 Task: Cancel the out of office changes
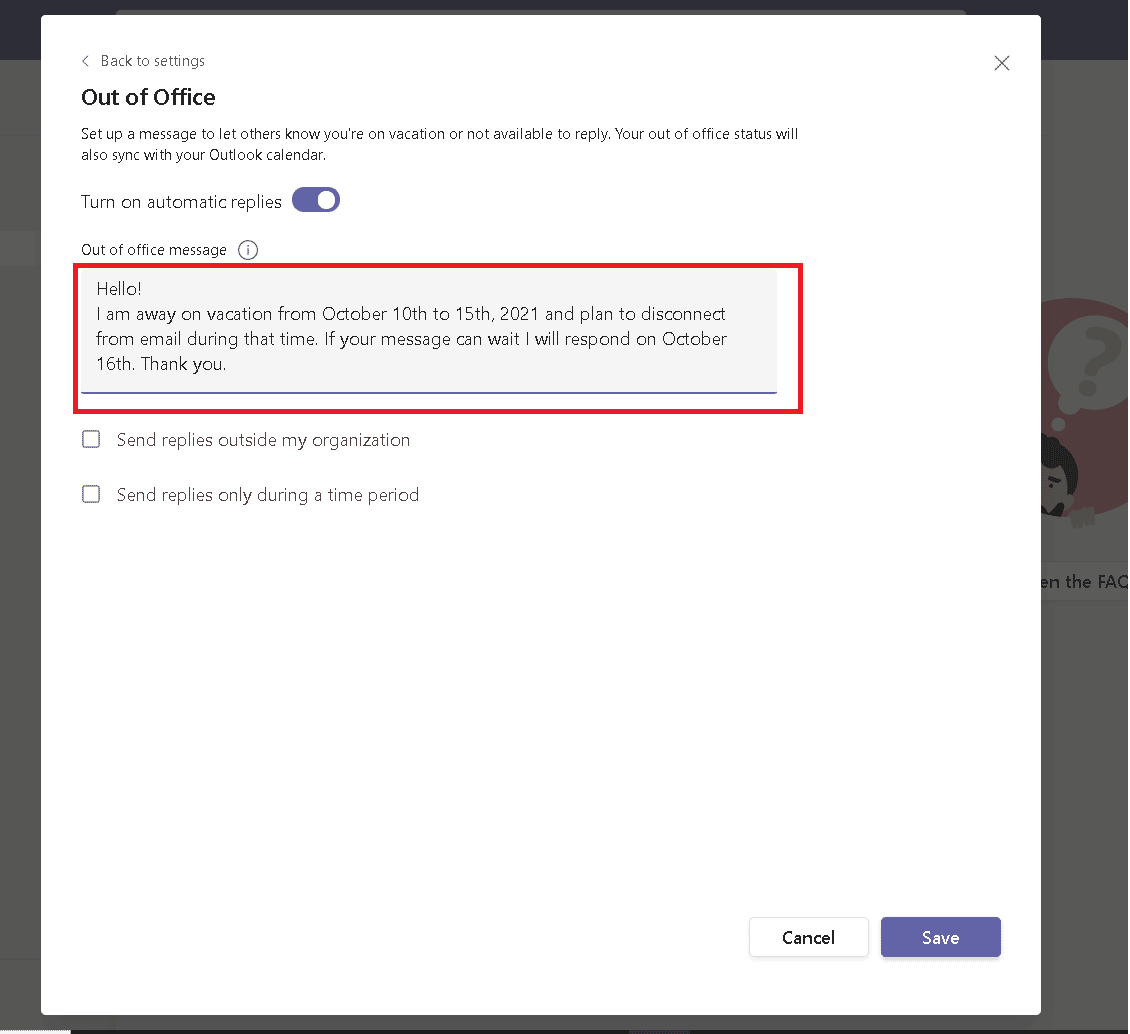coord(809,937)
